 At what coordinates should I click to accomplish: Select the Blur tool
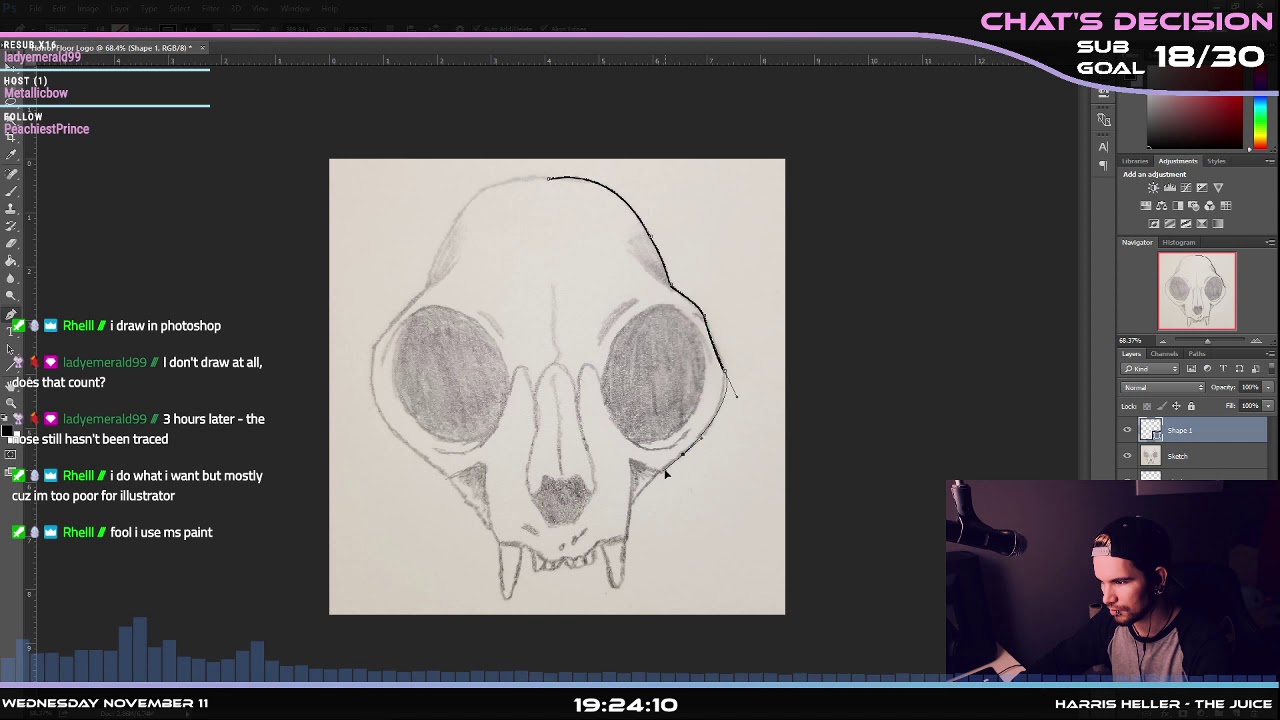[x=11, y=278]
